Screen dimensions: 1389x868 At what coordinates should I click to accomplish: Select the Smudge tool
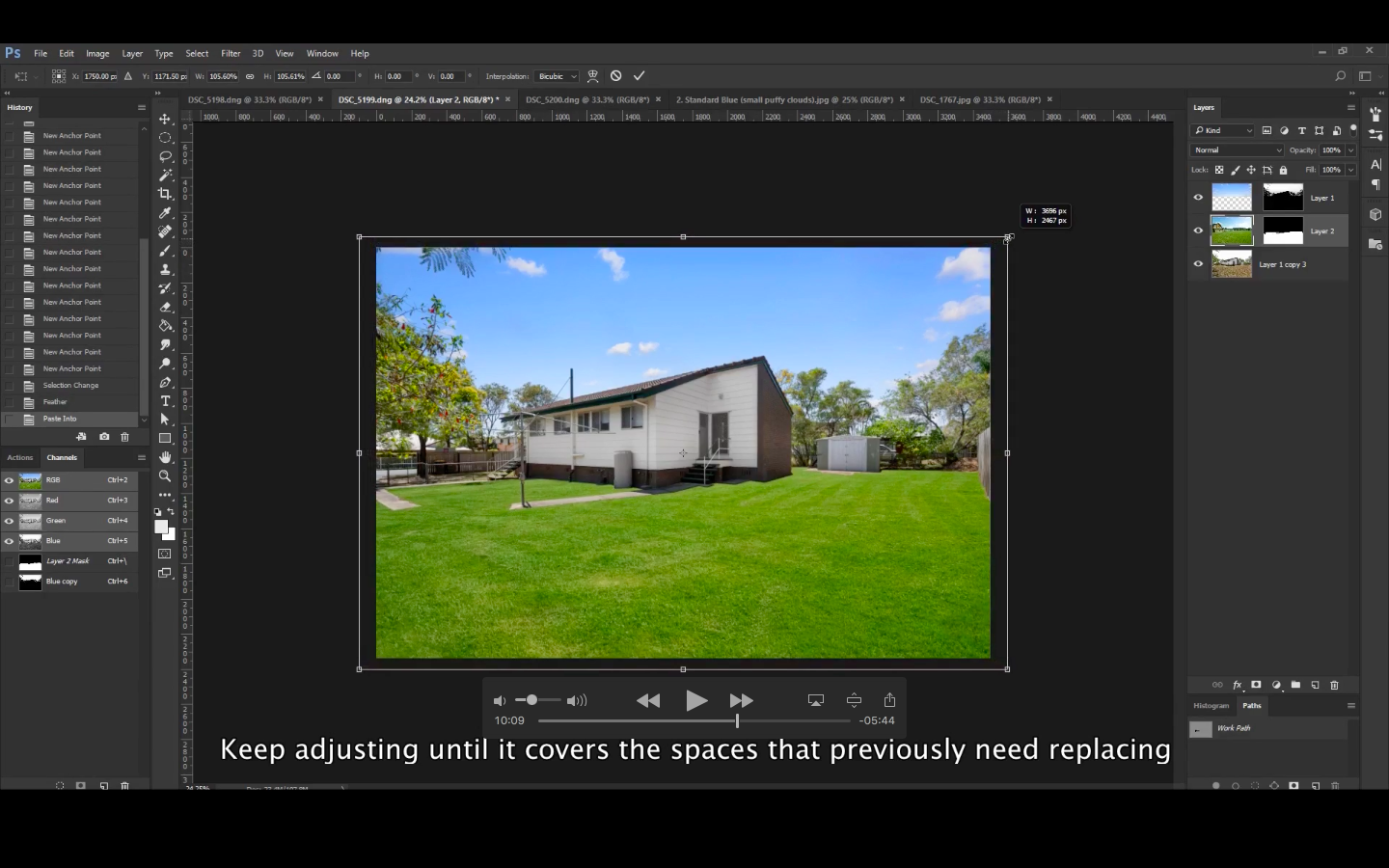[x=165, y=344]
